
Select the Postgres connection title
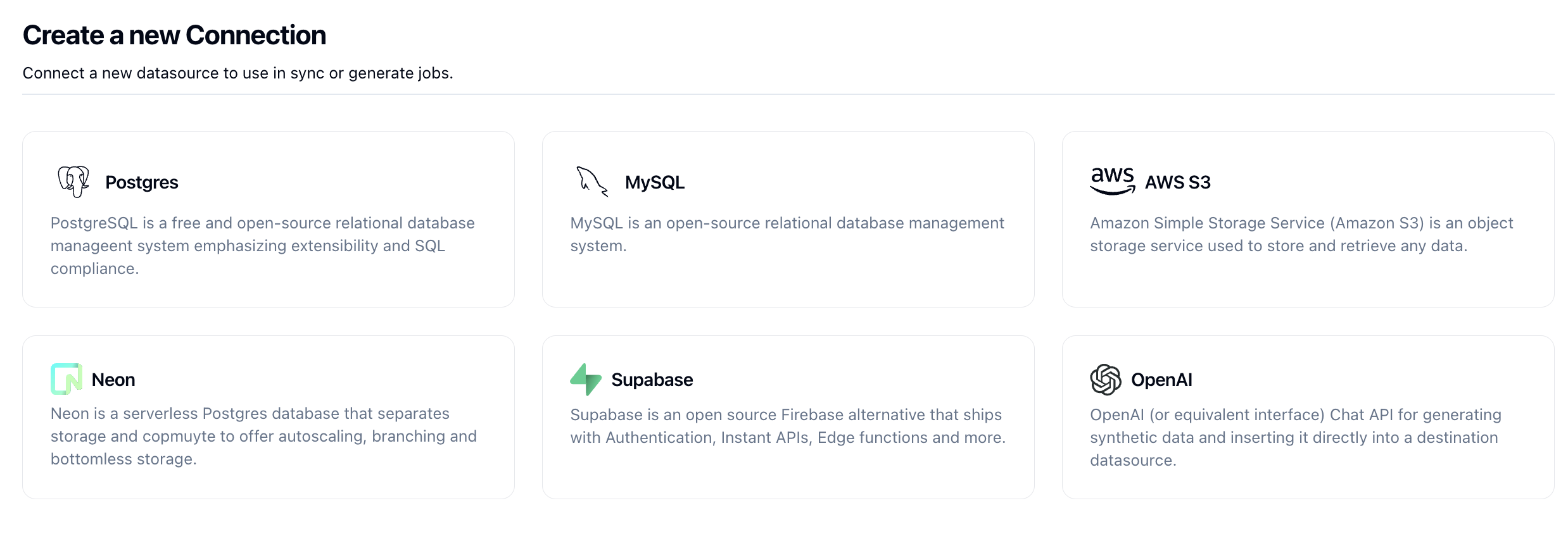coord(142,183)
